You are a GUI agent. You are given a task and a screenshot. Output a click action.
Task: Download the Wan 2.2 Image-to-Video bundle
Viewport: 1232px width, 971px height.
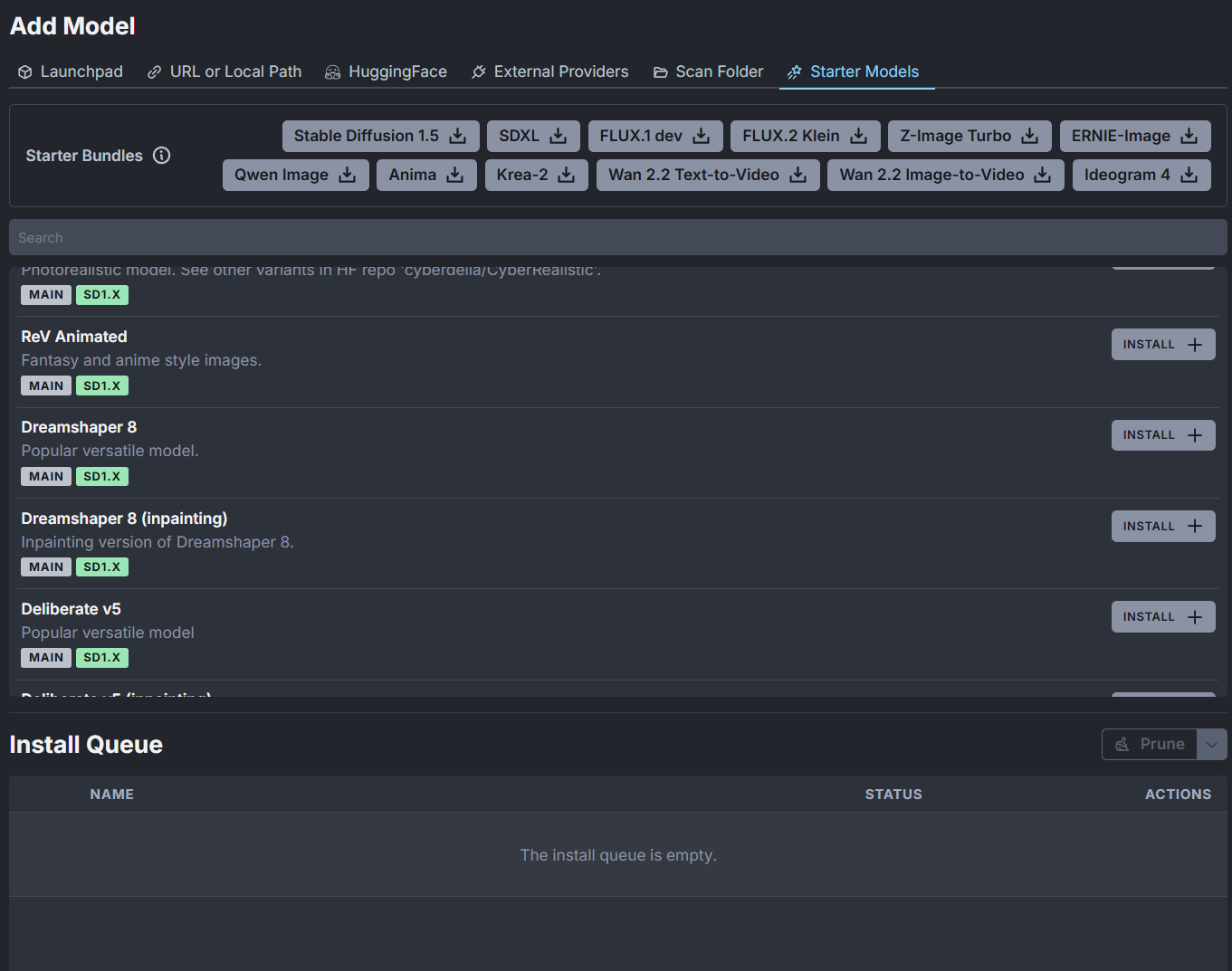(946, 175)
